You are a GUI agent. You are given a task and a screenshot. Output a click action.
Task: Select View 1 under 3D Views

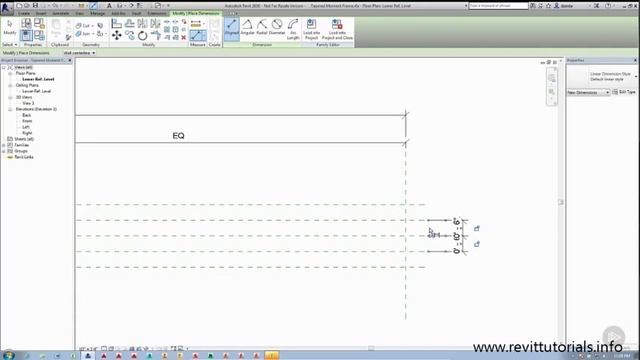pos(28,103)
